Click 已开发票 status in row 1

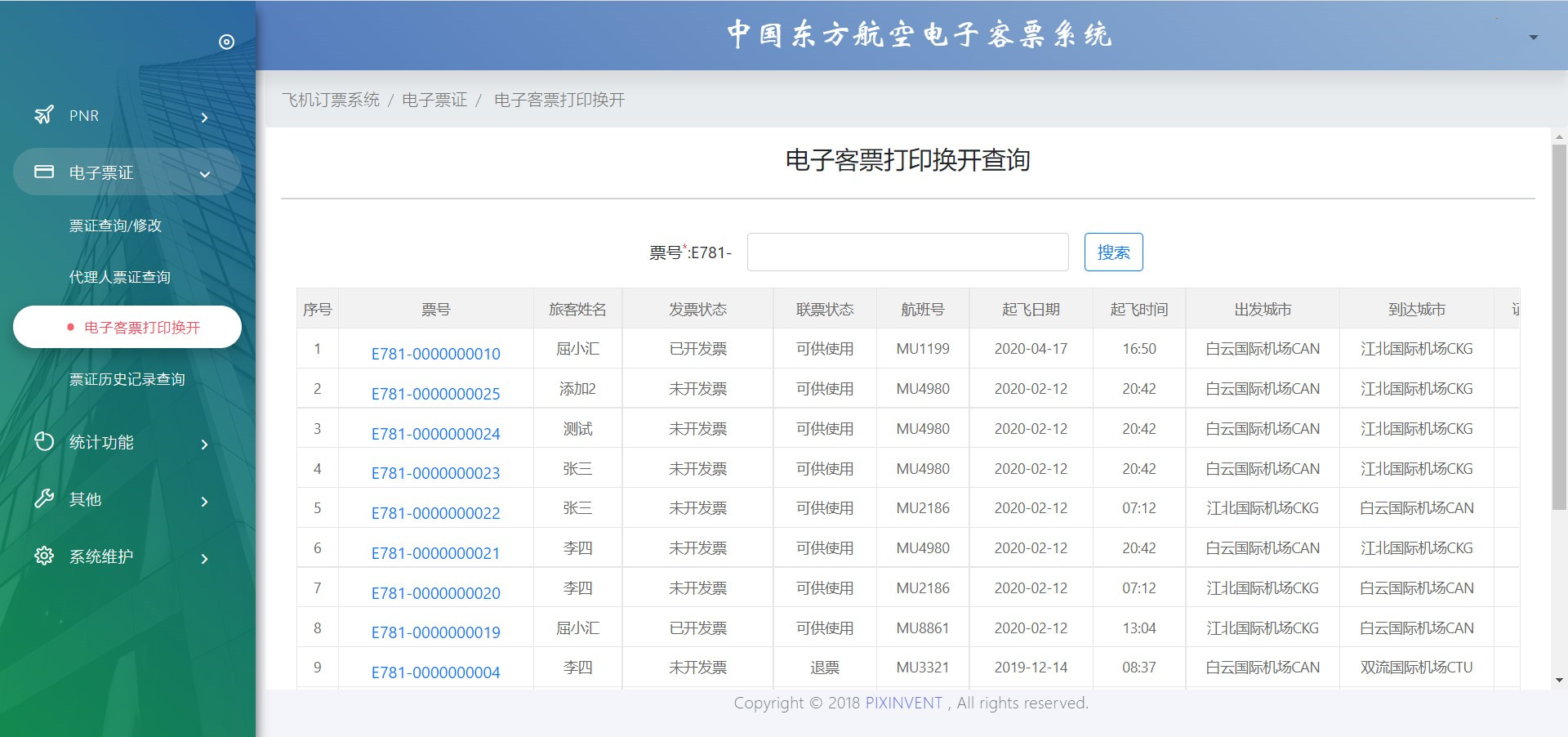(x=697, y=349)
